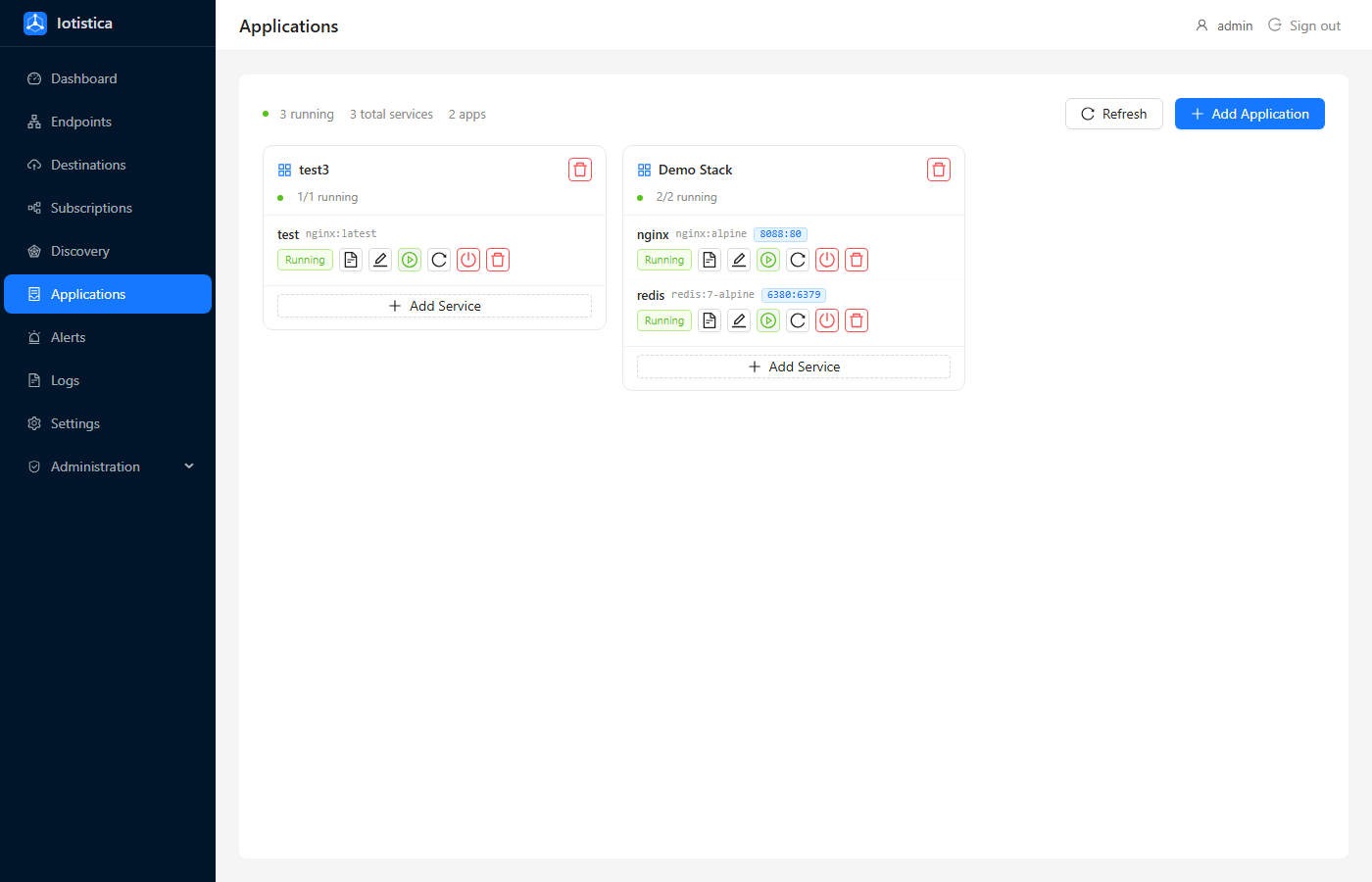Open the Dashboard page
This screenshot has height=882, width=1372.
pos(108,78)
